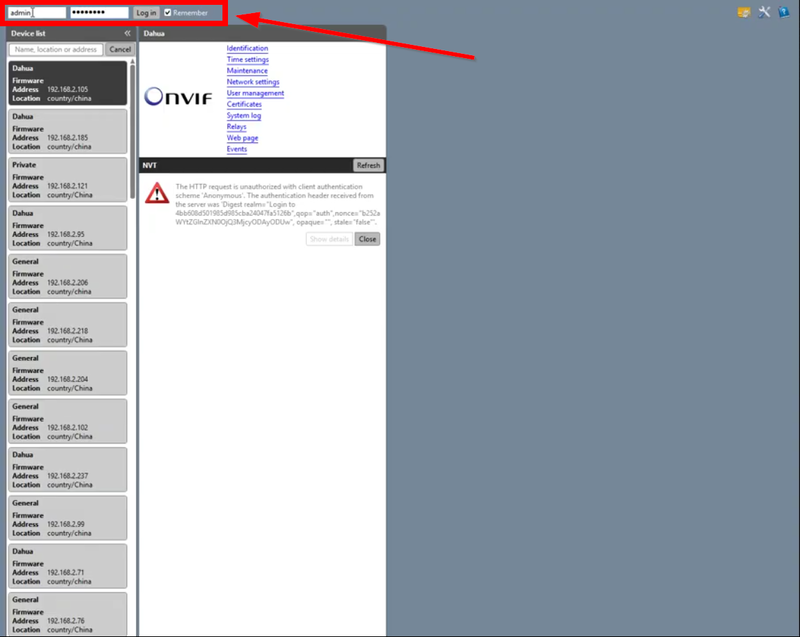Screen dimensions: 800x637
Task: Select Dahua device at 192.168.2.237
Action: click(67, 470)
